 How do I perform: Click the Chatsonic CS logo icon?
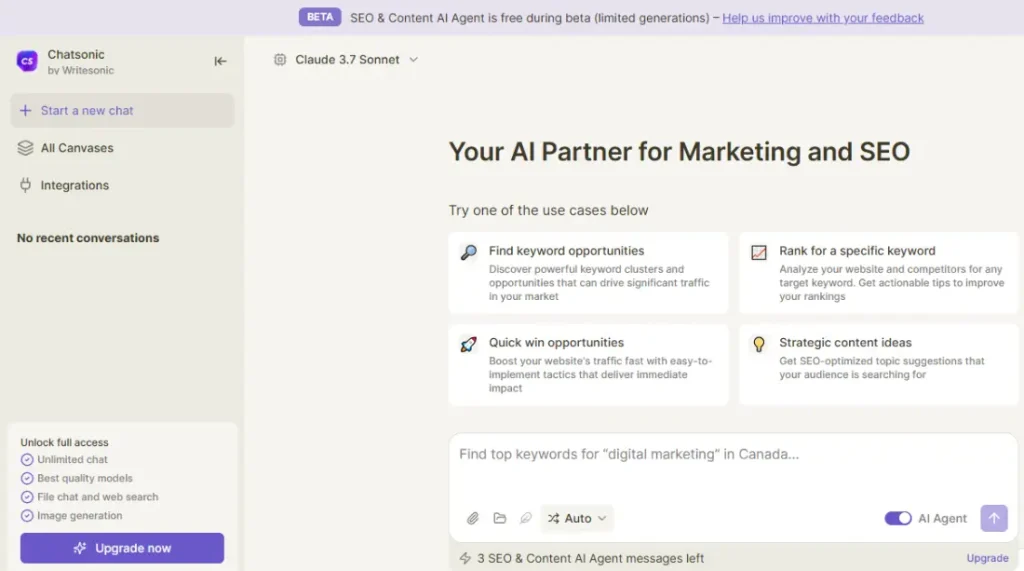coord(27,61)
